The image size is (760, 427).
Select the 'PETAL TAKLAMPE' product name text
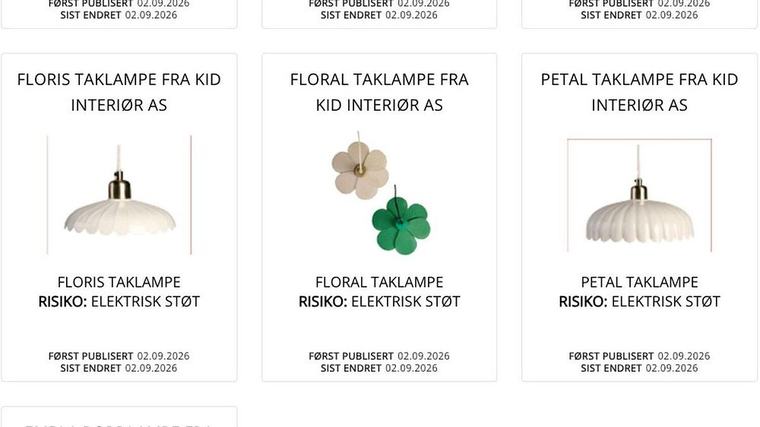(x=639, y=282)
